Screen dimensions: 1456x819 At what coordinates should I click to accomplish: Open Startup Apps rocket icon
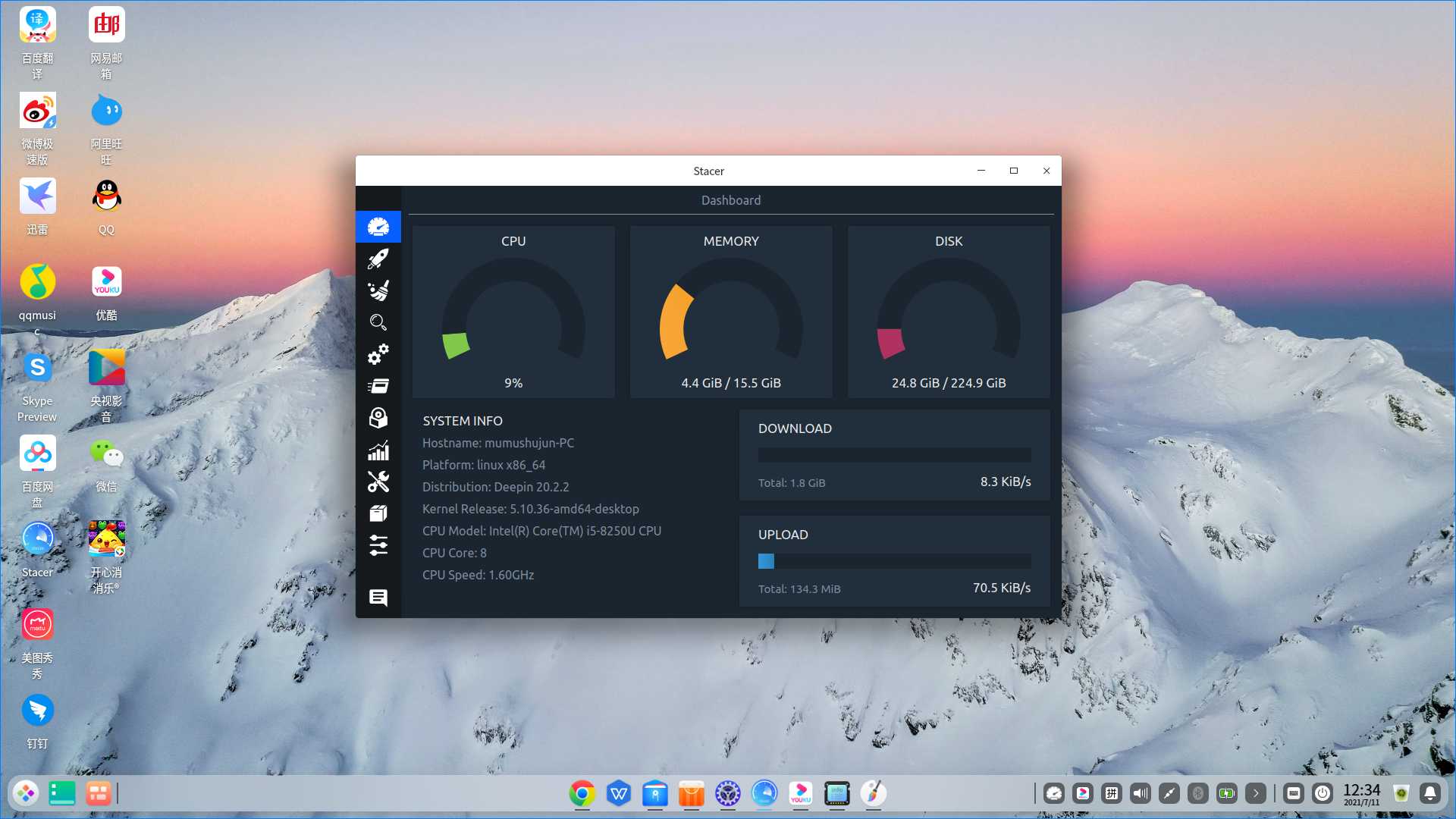[x=378, y=259]
